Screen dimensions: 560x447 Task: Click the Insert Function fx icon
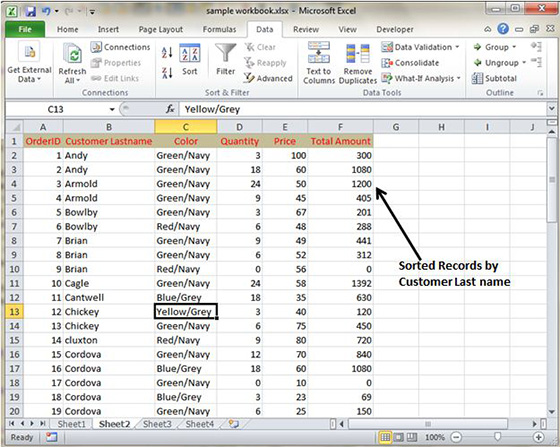point(170,109)
